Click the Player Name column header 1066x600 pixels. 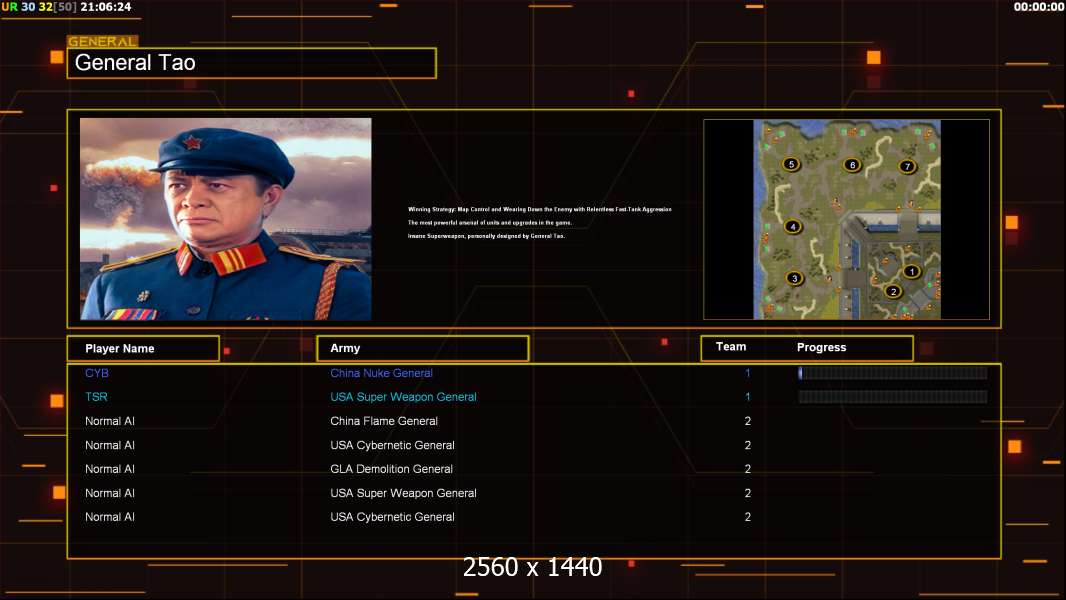tap(143, 348)
